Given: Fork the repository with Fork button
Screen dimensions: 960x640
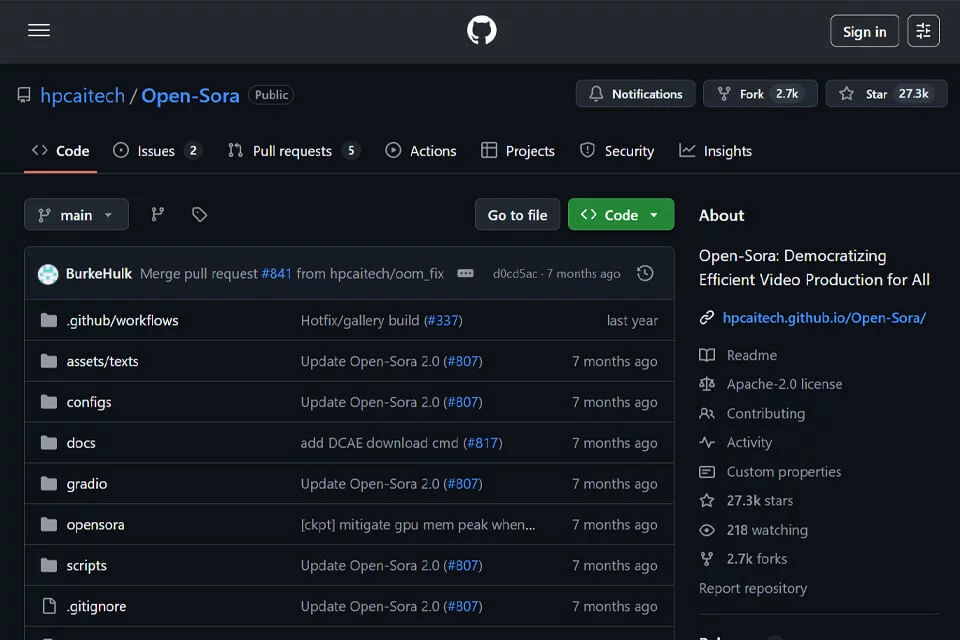Looking at the screenshot, I should 760,94.
